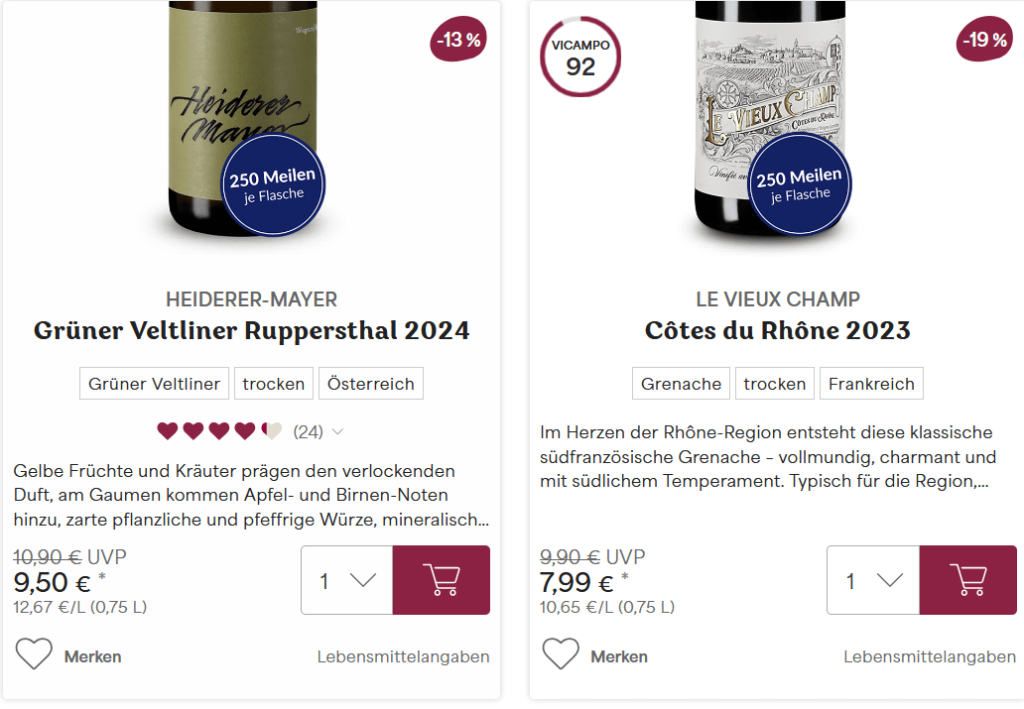
Task: Toggle heart wishlist icon for Heiderer-Mayer wine
Action: click(34, 654)
